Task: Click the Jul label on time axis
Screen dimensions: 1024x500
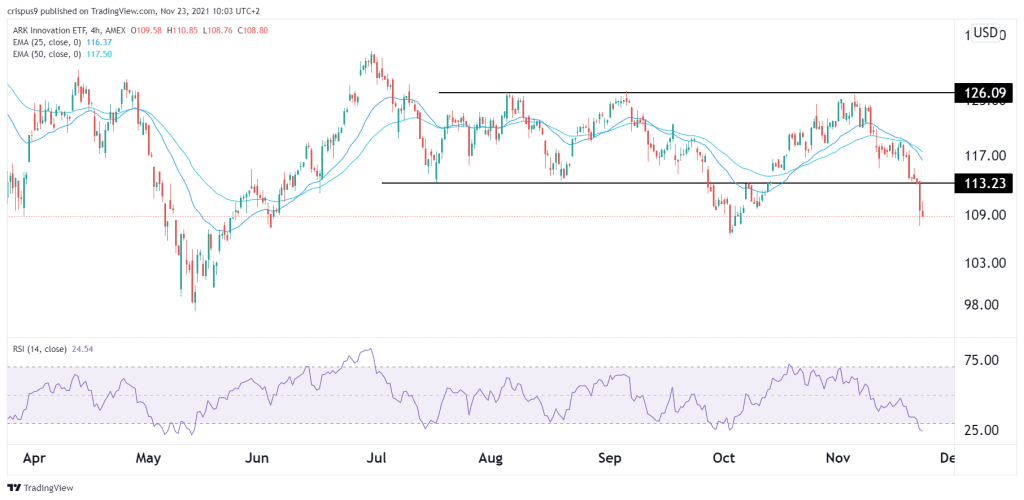Action: pos(377,459)
